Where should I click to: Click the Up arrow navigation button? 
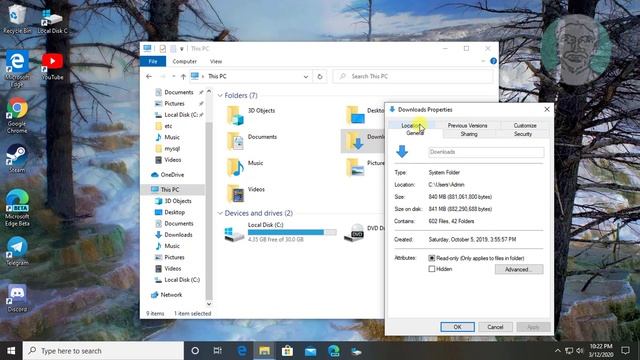pyautogui.click(x=183, y=76)
